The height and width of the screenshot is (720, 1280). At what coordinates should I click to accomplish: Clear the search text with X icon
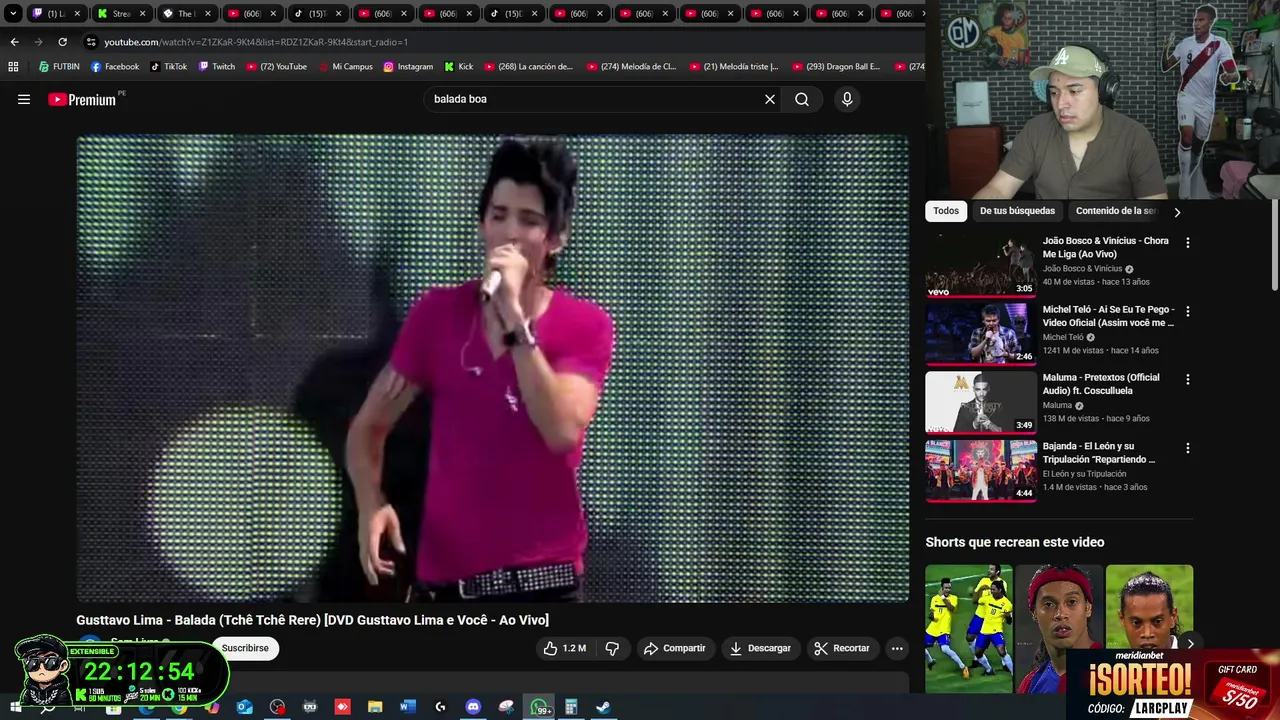770,99
